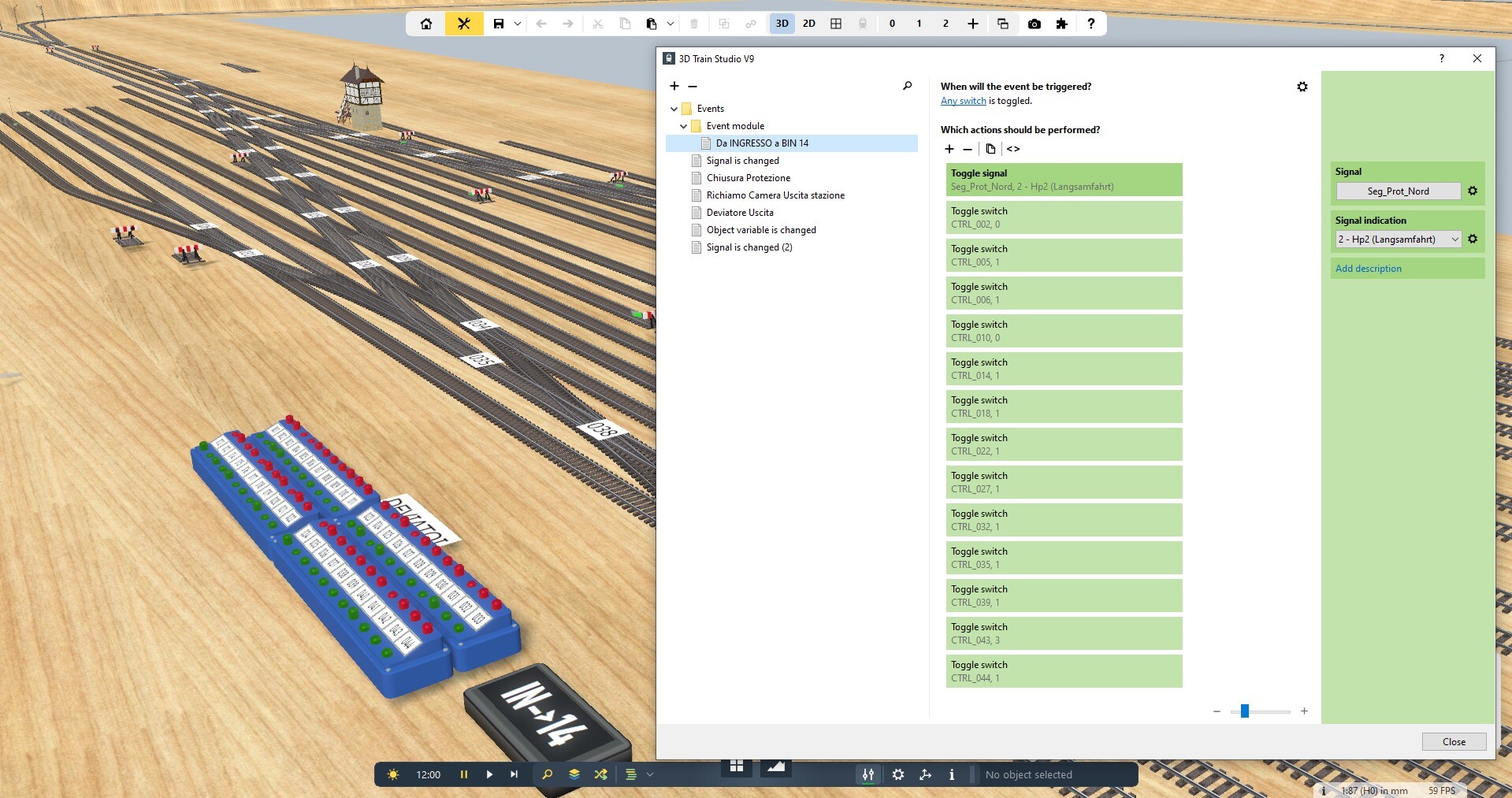Collapse the Event module folder
Screen dimensions: 1512x798
pyautogui.click(x=683, y=126)
